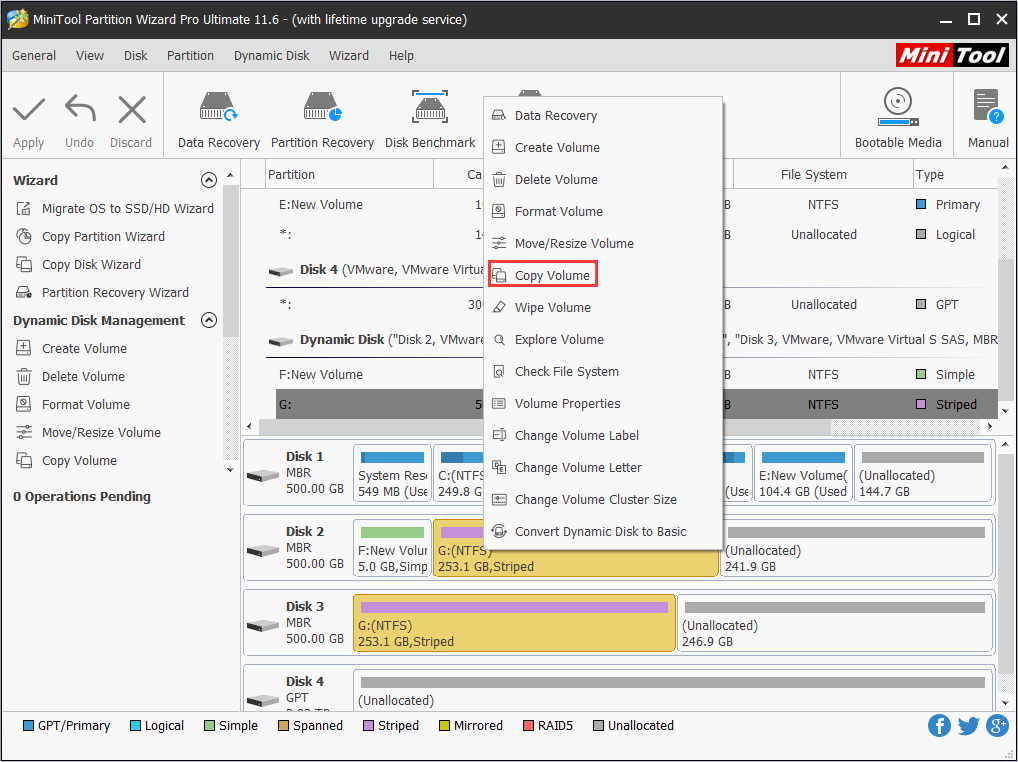Open Data Recovery from the toolbar
This screenshot has height=762, width=1018.
[x=219, y=108]
